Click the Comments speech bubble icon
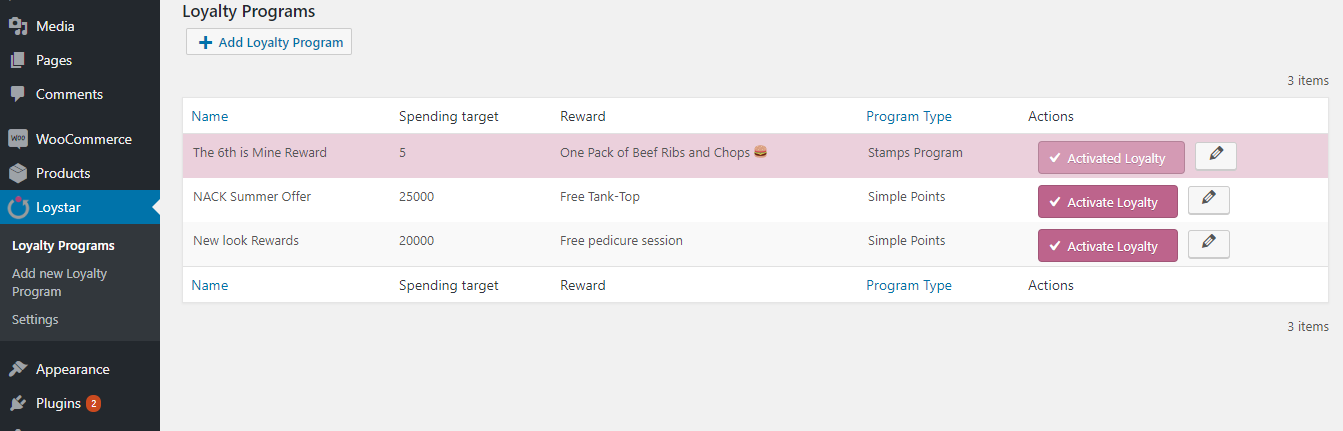1343x431 pixels. pyautogui.click(x=17, y=94)
